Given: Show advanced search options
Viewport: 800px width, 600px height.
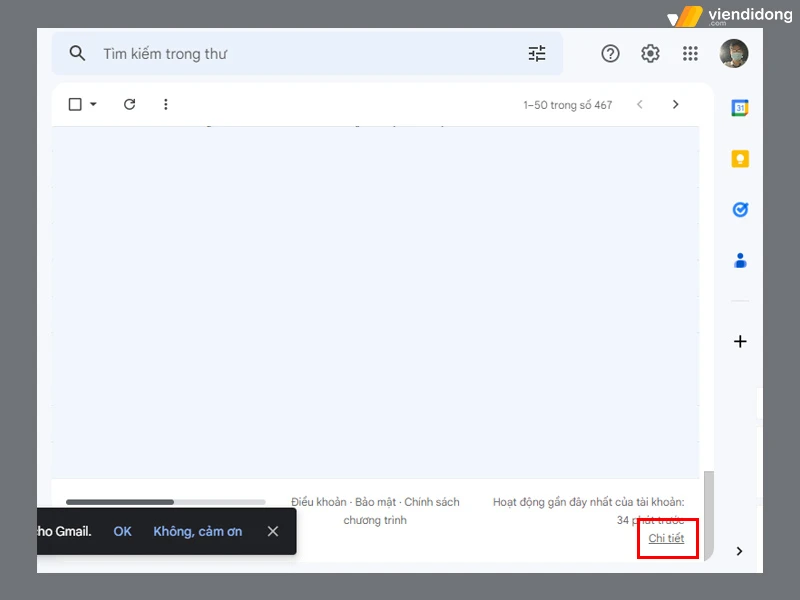Looking at the screenshot, I should click(x=537, y=53).
